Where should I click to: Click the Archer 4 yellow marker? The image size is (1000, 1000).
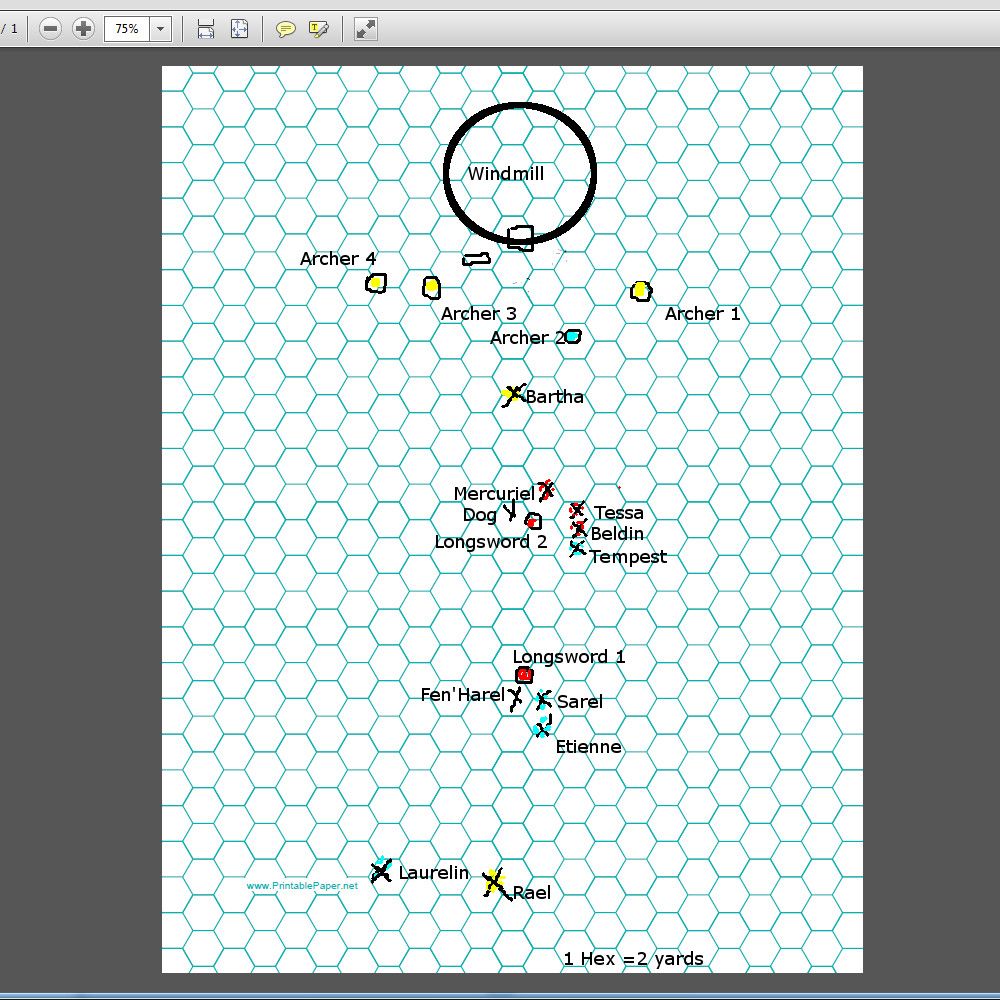(x=376, y=283)
